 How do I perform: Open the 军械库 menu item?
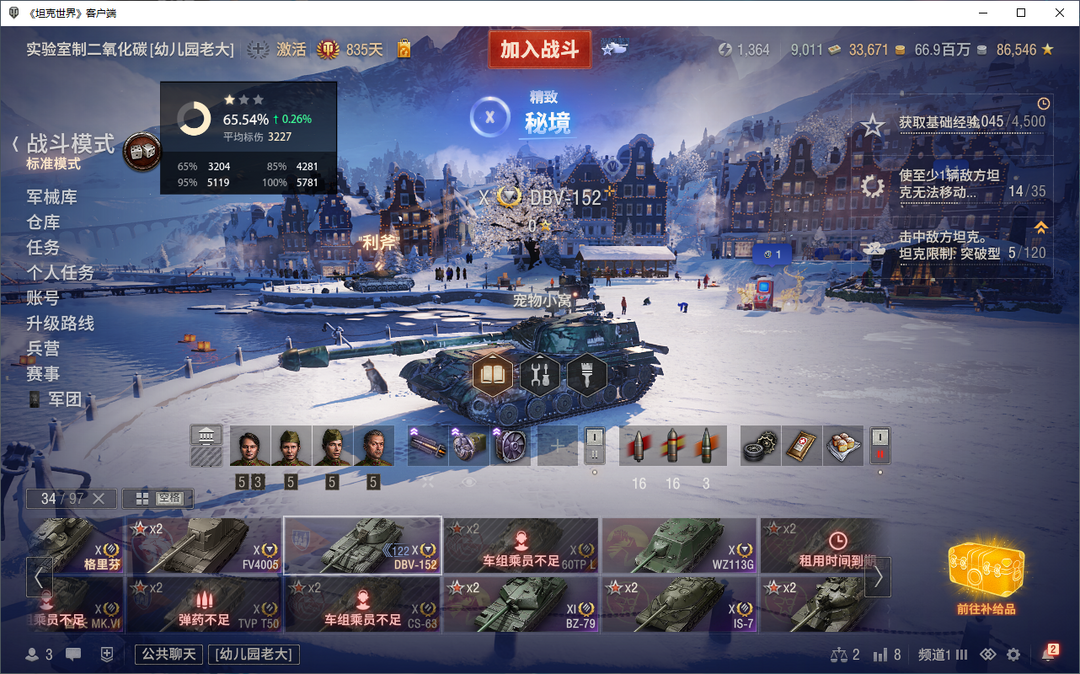click(52, 197)
